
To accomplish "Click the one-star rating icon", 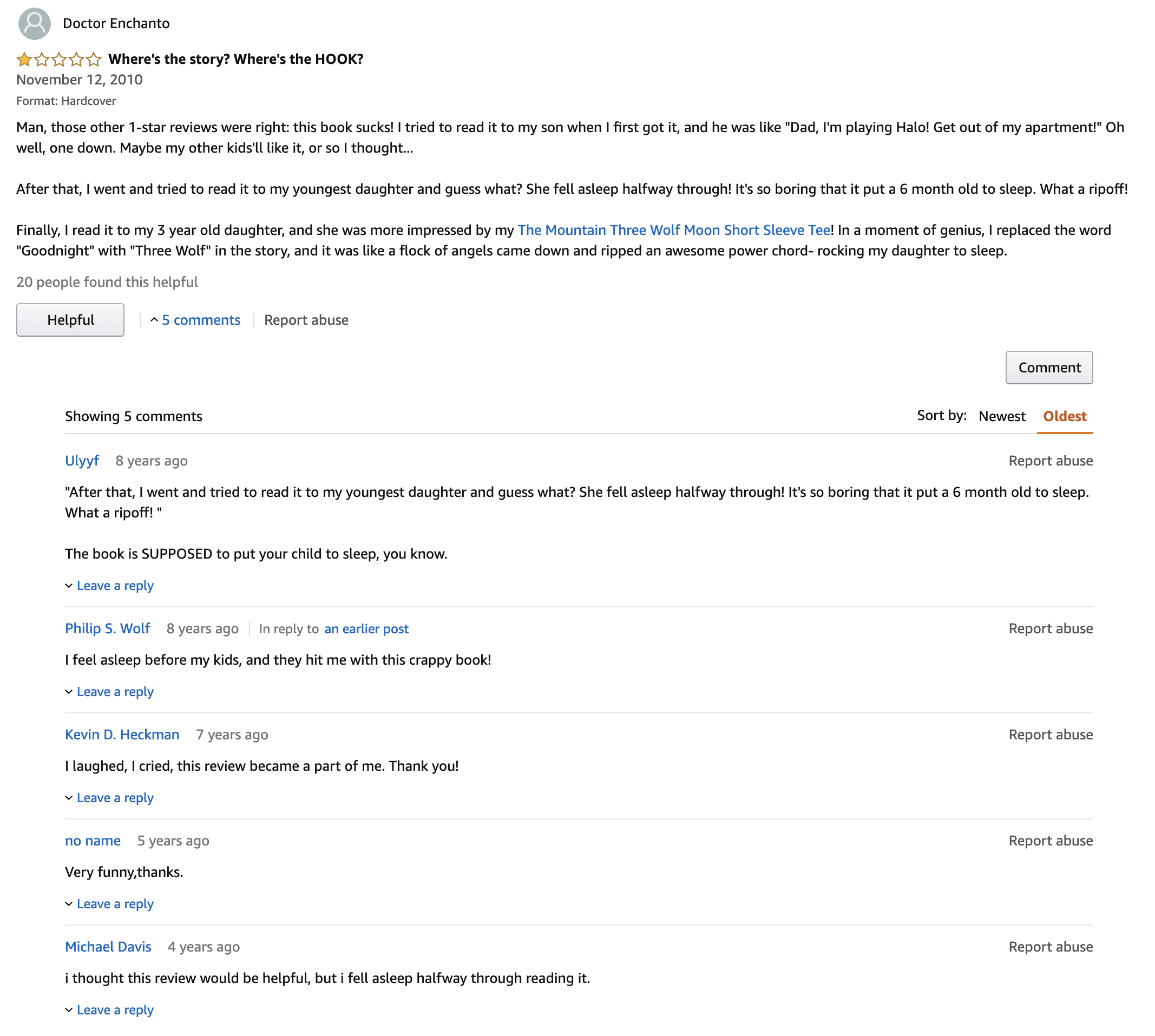I will 58,59.
